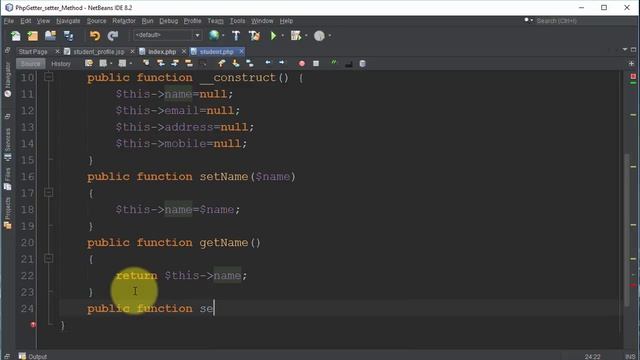Click the green Comment toggle icon
This screenshot has width=640, height=360.
click(334, 62)
